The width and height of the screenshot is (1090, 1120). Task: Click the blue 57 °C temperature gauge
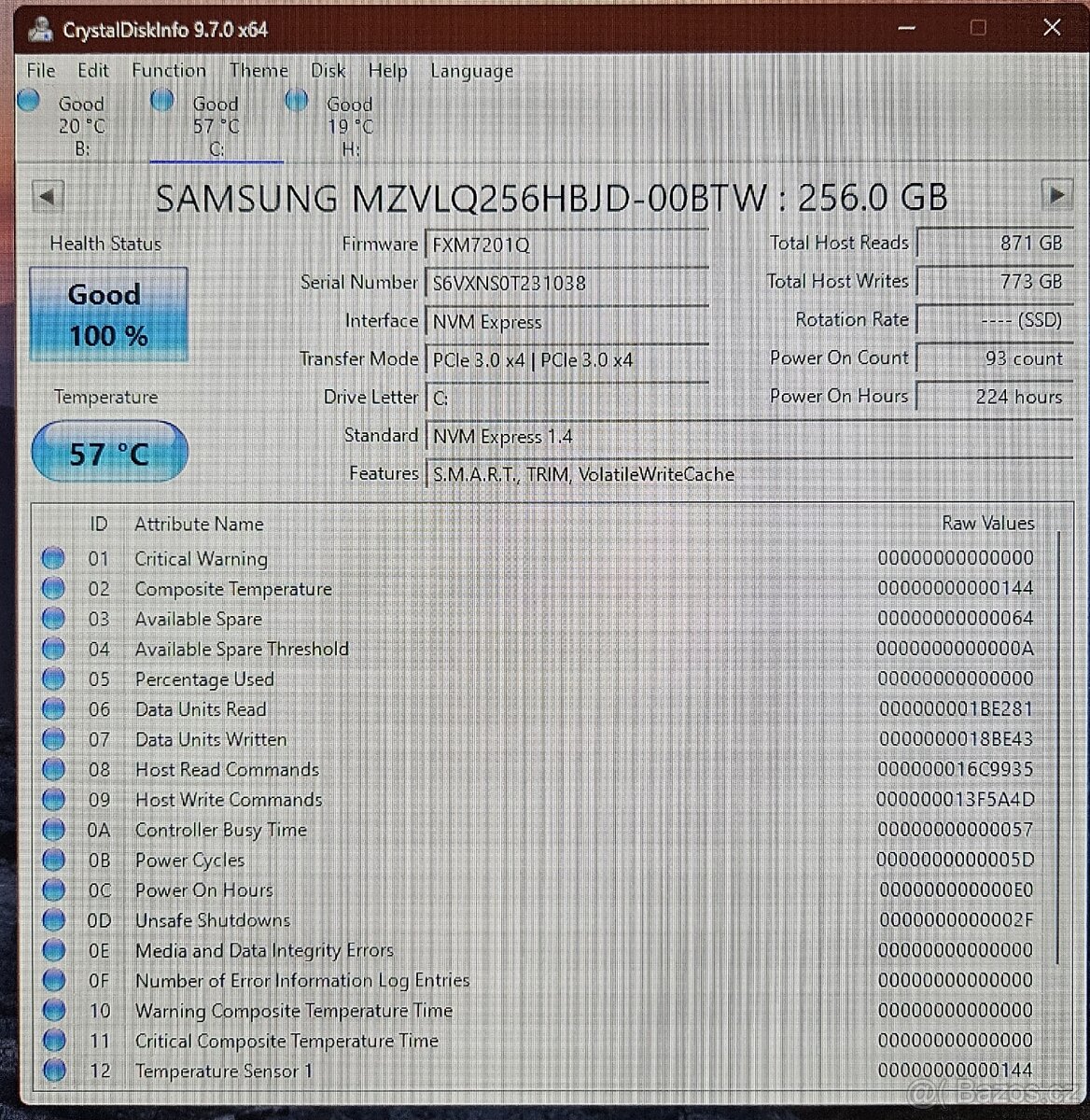(x=109, y=452)
